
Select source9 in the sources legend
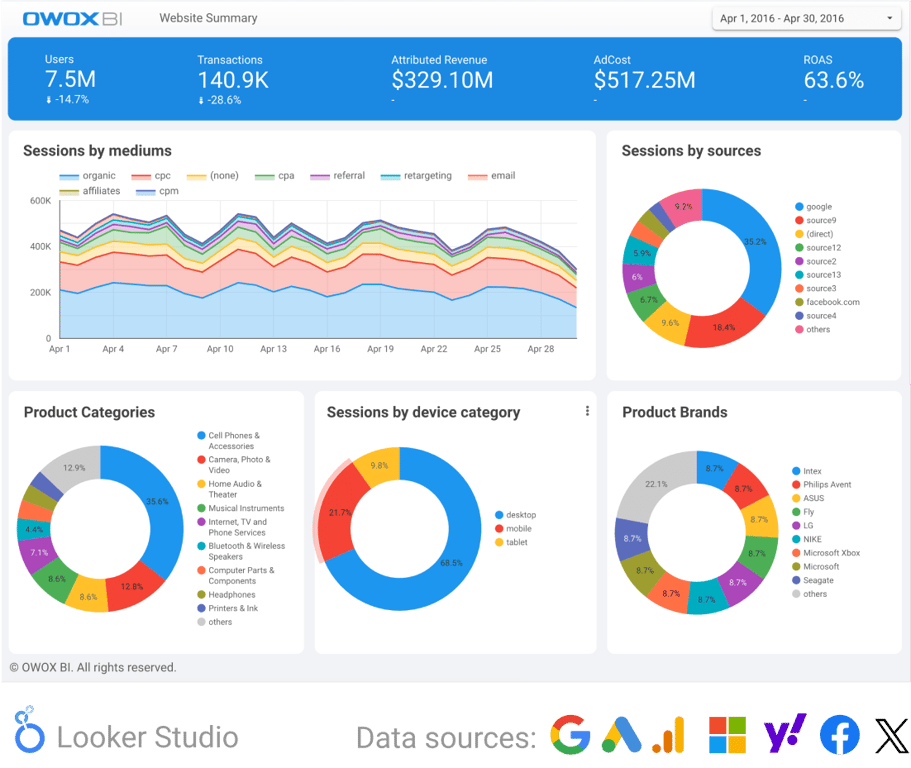tap(816, 220)
